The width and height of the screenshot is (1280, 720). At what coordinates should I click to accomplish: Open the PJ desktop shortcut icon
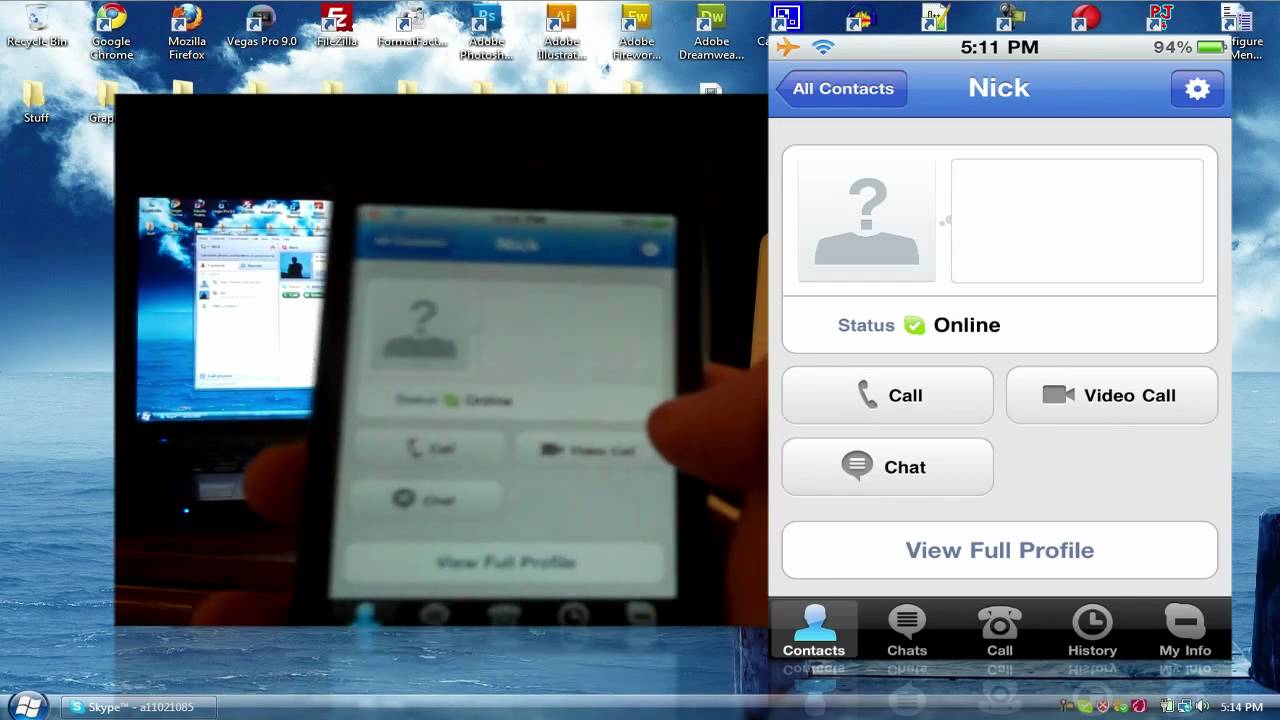click(1161, 17)
